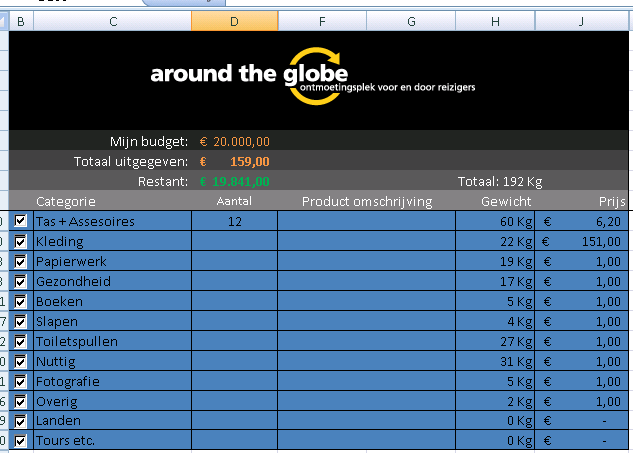The width and height of the screenshot is (633, 453).
Task: Click the Totaal uitgegeven label
Action: [131, 161]
